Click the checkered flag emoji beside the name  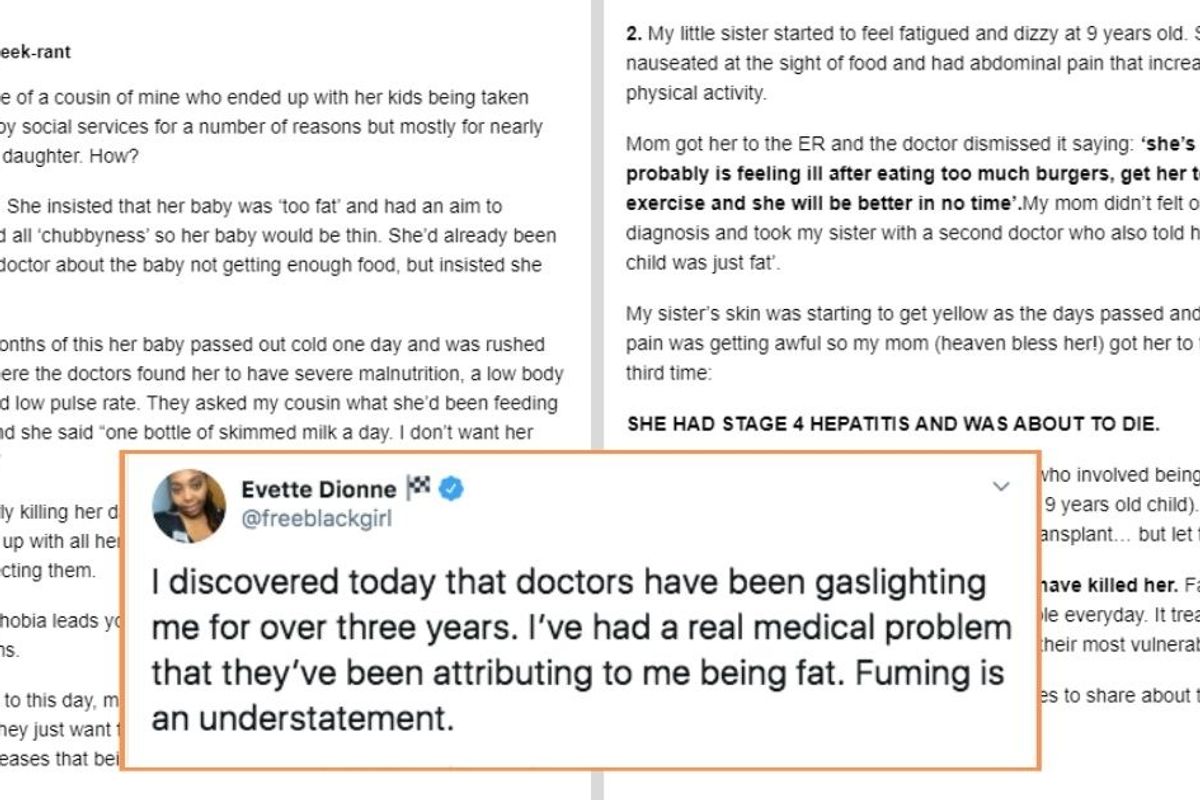(x=417, y=490)
